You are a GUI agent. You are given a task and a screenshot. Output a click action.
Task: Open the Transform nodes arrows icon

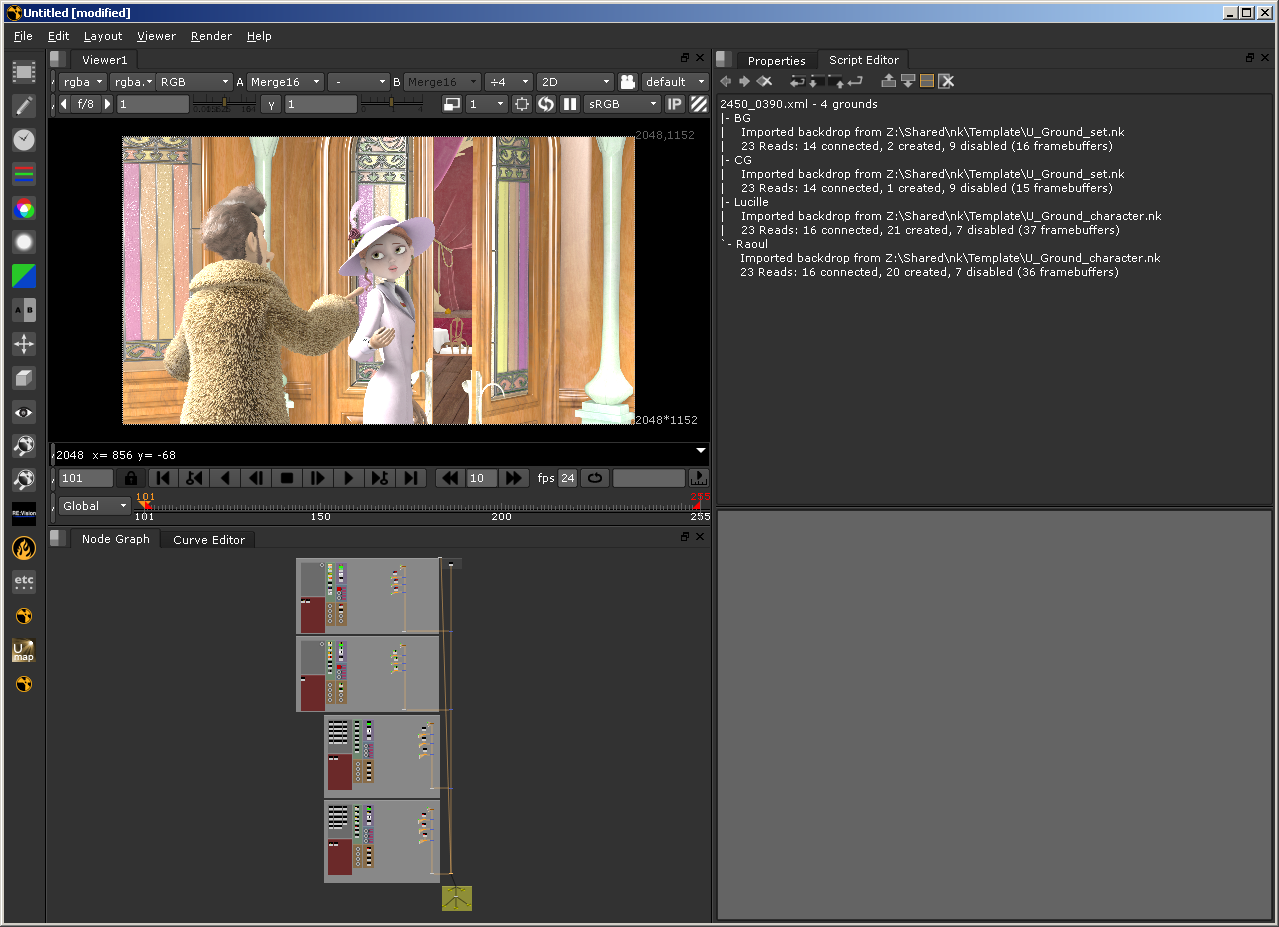coord(24,344)
